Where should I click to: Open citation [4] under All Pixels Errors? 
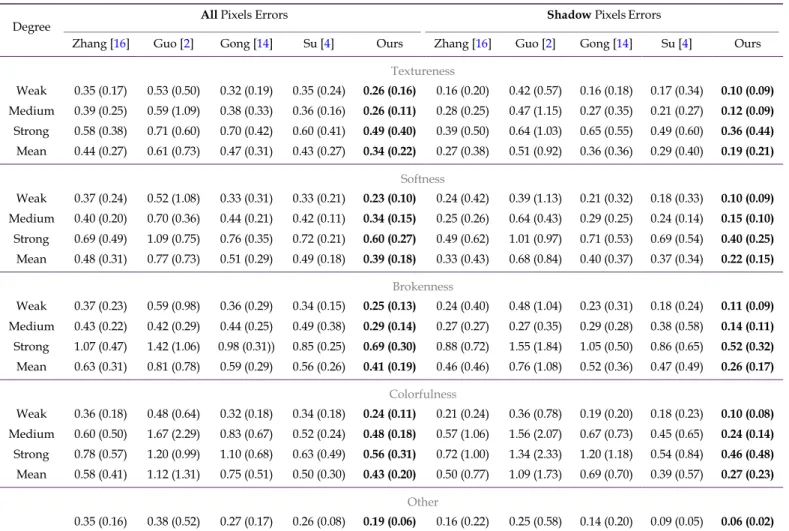coord(327,44)
